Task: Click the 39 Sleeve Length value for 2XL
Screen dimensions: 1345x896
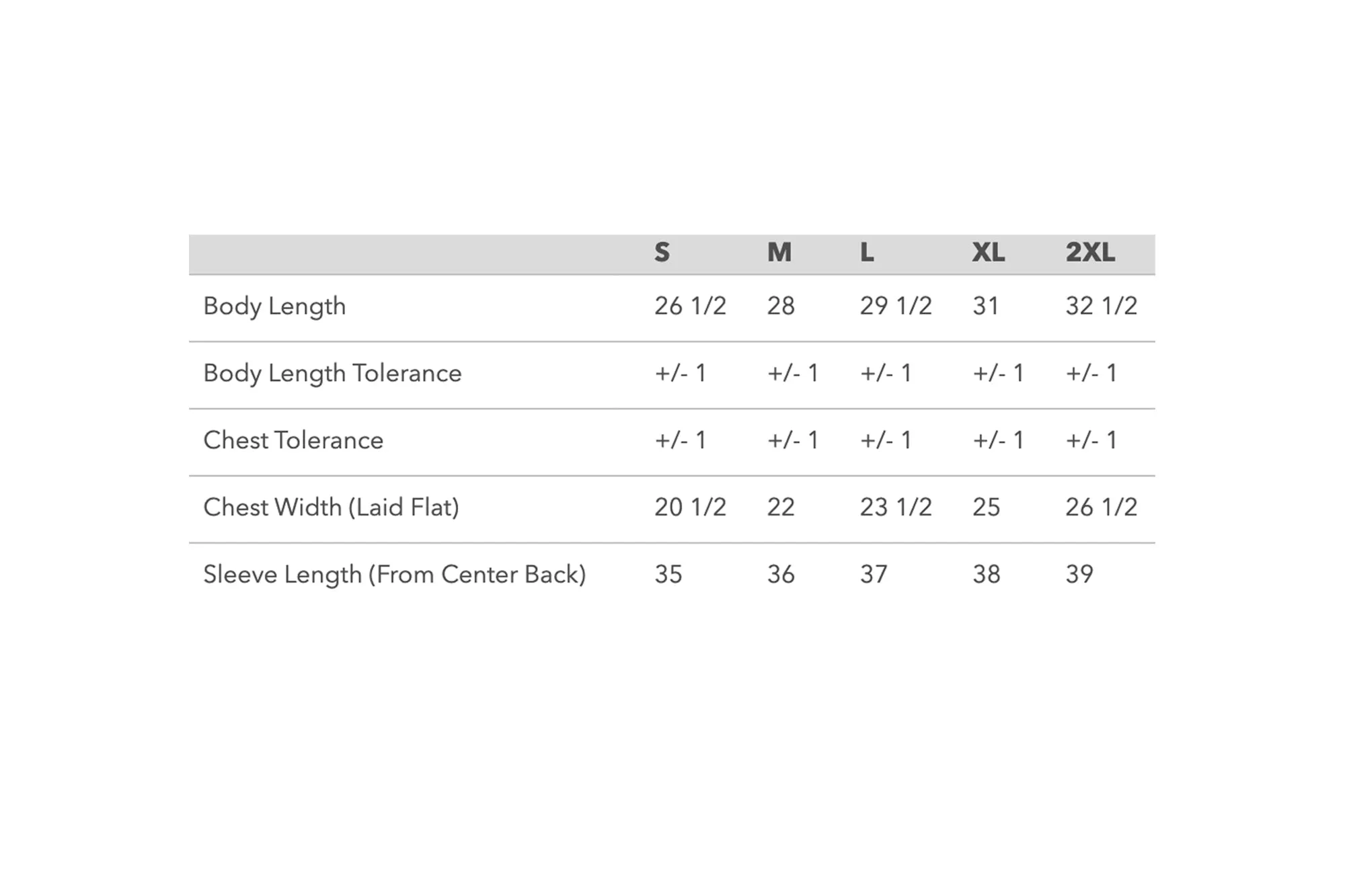Action: coord(1079,575)
